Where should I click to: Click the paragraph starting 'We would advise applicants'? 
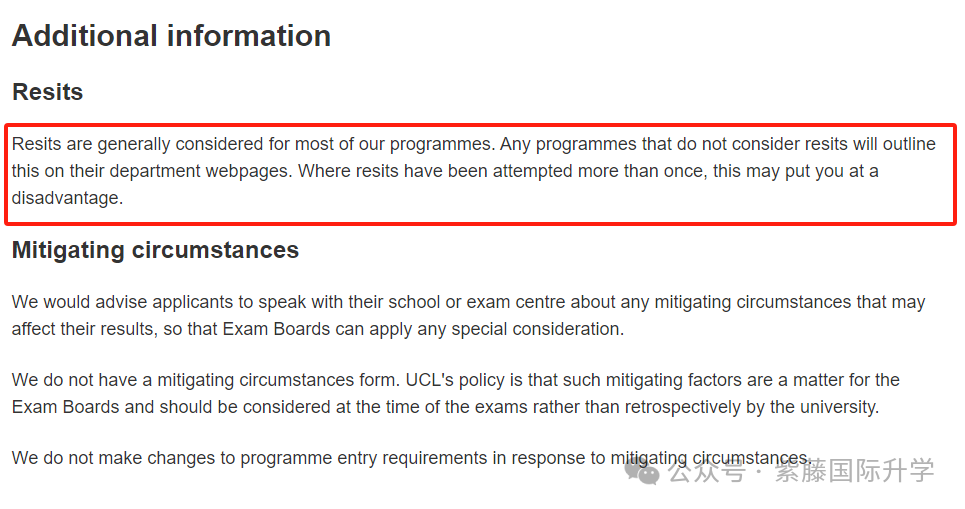(468, 315)
